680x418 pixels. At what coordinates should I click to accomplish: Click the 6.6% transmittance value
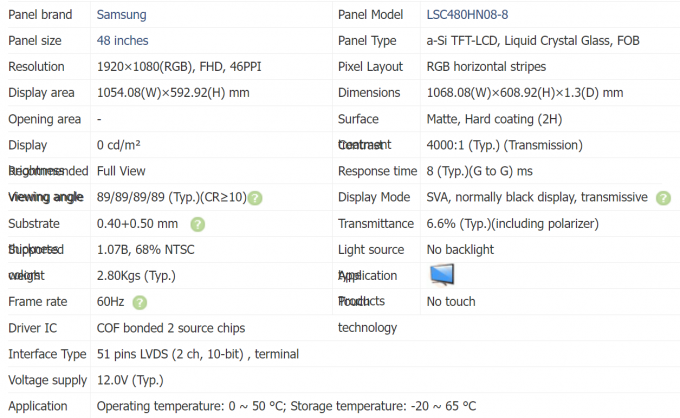[x=512, y=224]
